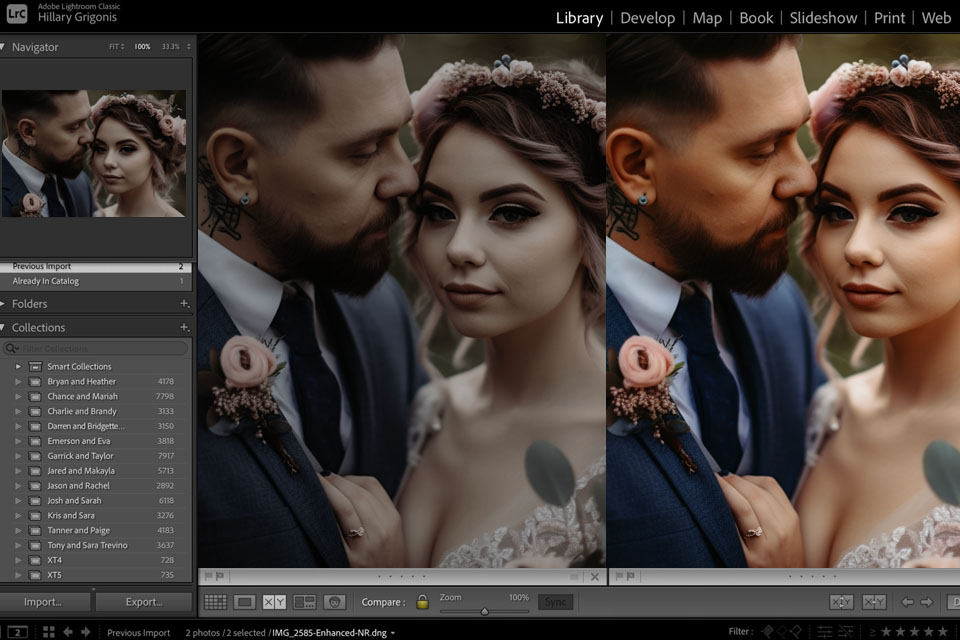
Task: Flag the right photo as a pick
Action: [619, 576]
